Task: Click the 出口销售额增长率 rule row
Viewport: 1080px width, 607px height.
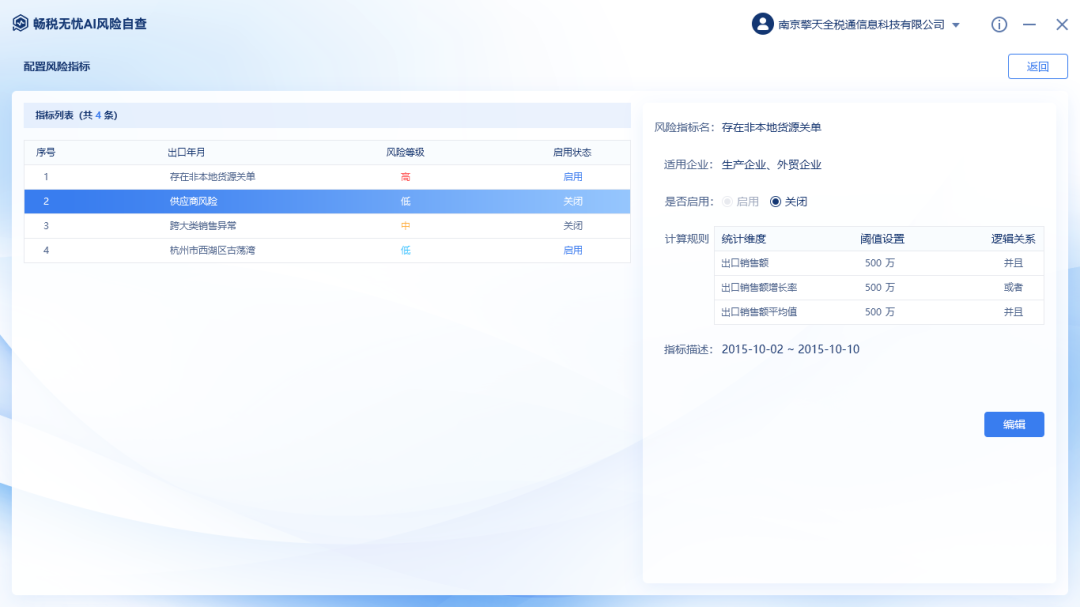Action: click(x=879, y=287)
